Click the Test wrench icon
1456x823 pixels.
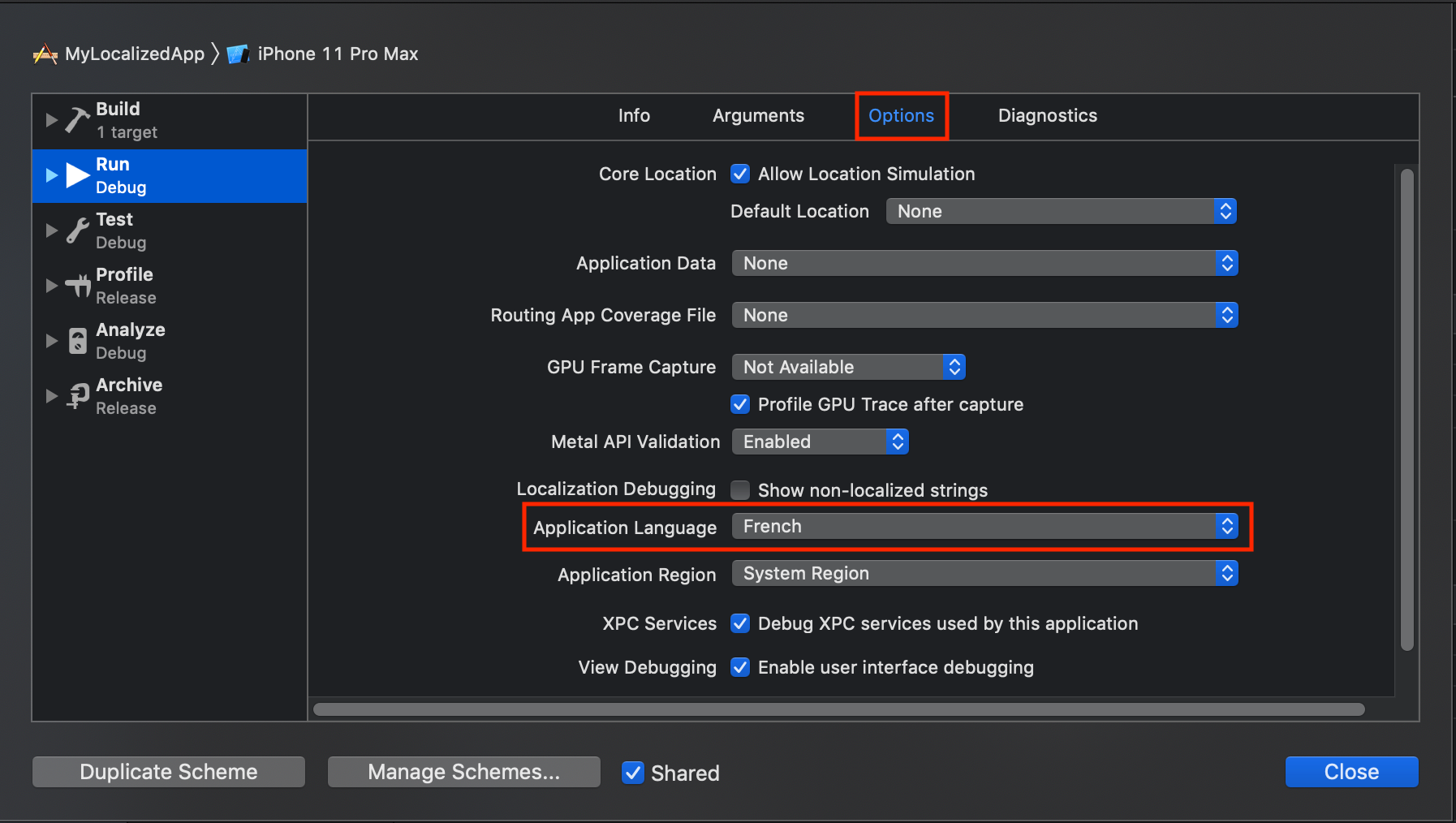click(x=77, y=231)
